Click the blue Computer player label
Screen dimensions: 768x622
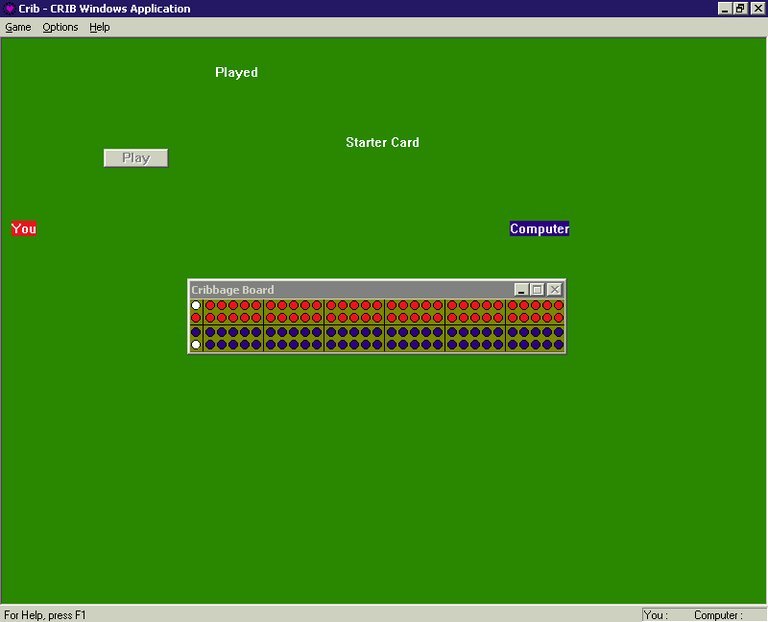click(x=539, y=229)
